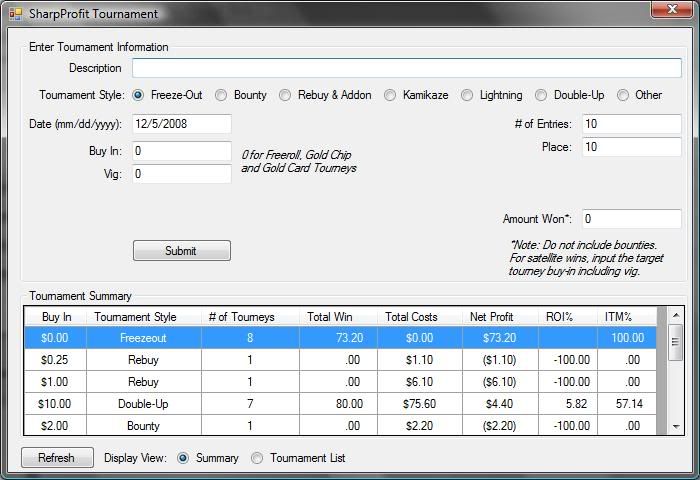Click the $4.40 net profit cell
The image size is (700, 480).
click(x=500, y=404)
